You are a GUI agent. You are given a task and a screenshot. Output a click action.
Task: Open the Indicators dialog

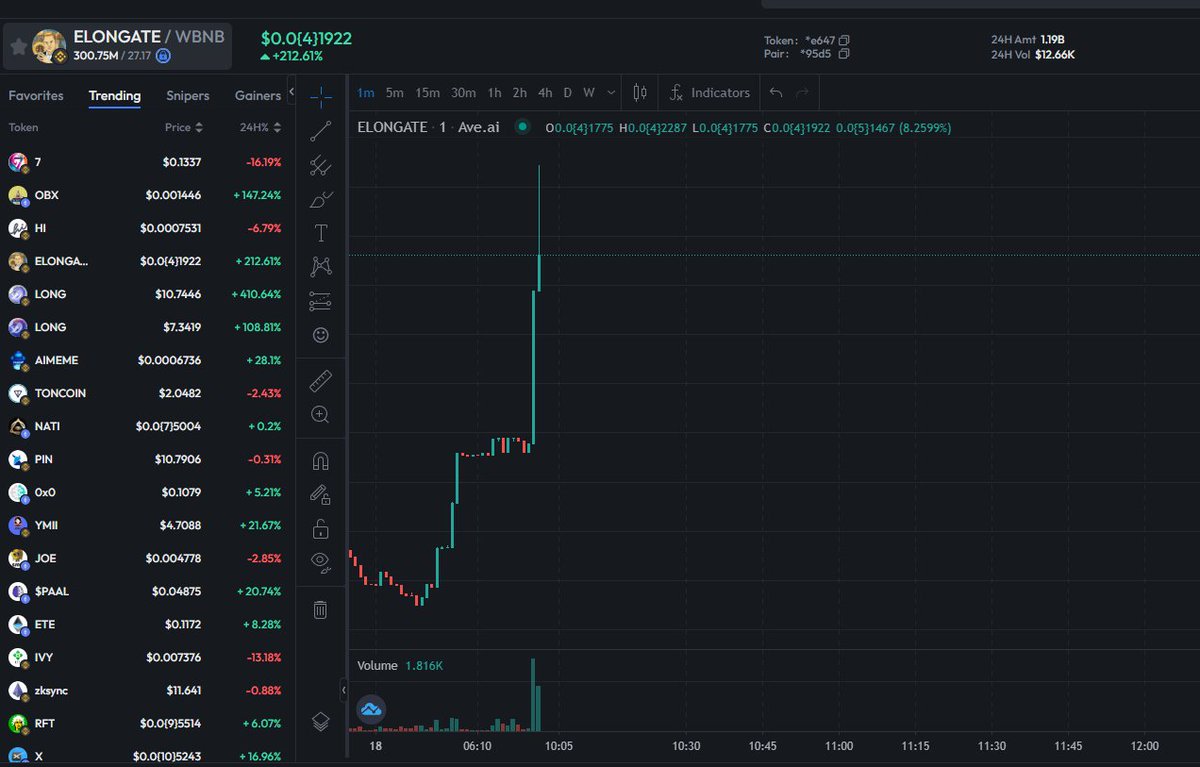coord(710,93)
